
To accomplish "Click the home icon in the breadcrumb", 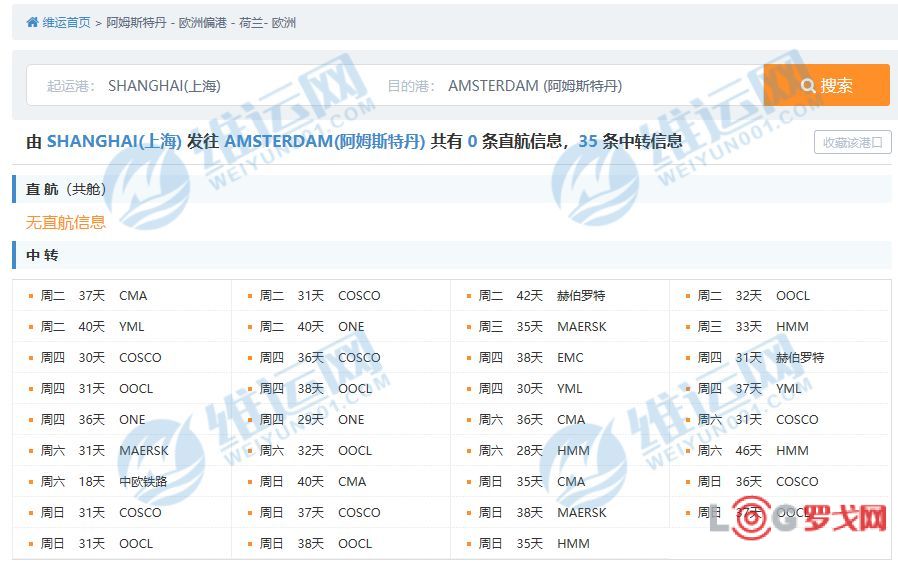I will (x=32, y=23).
